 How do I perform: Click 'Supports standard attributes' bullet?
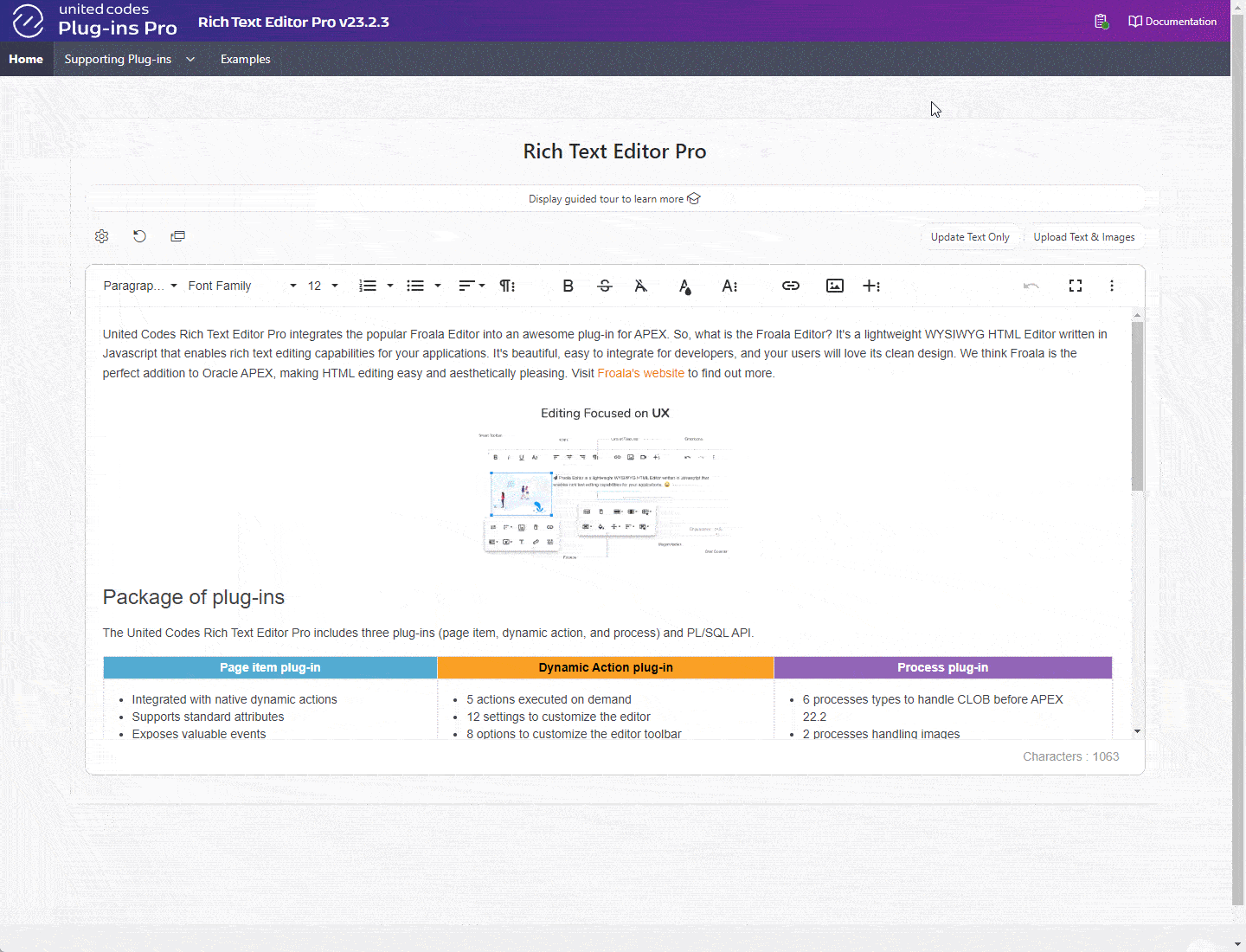[208, 717]
